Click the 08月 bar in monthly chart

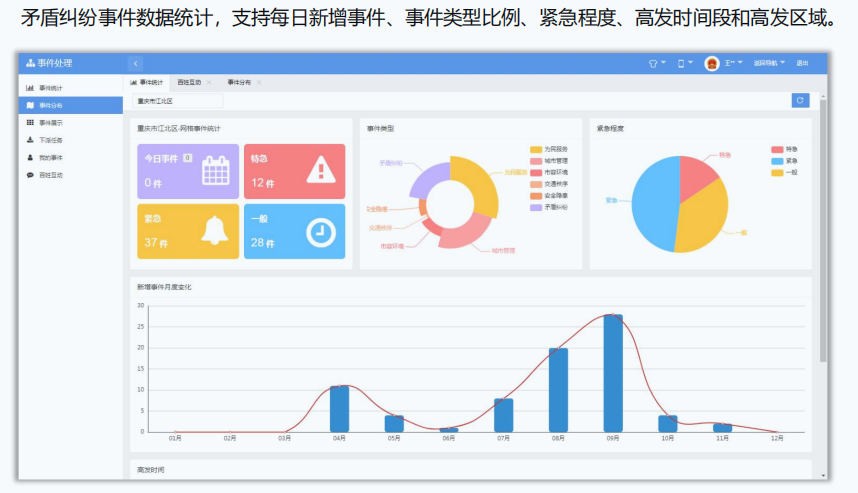click(x=558, y=390)
